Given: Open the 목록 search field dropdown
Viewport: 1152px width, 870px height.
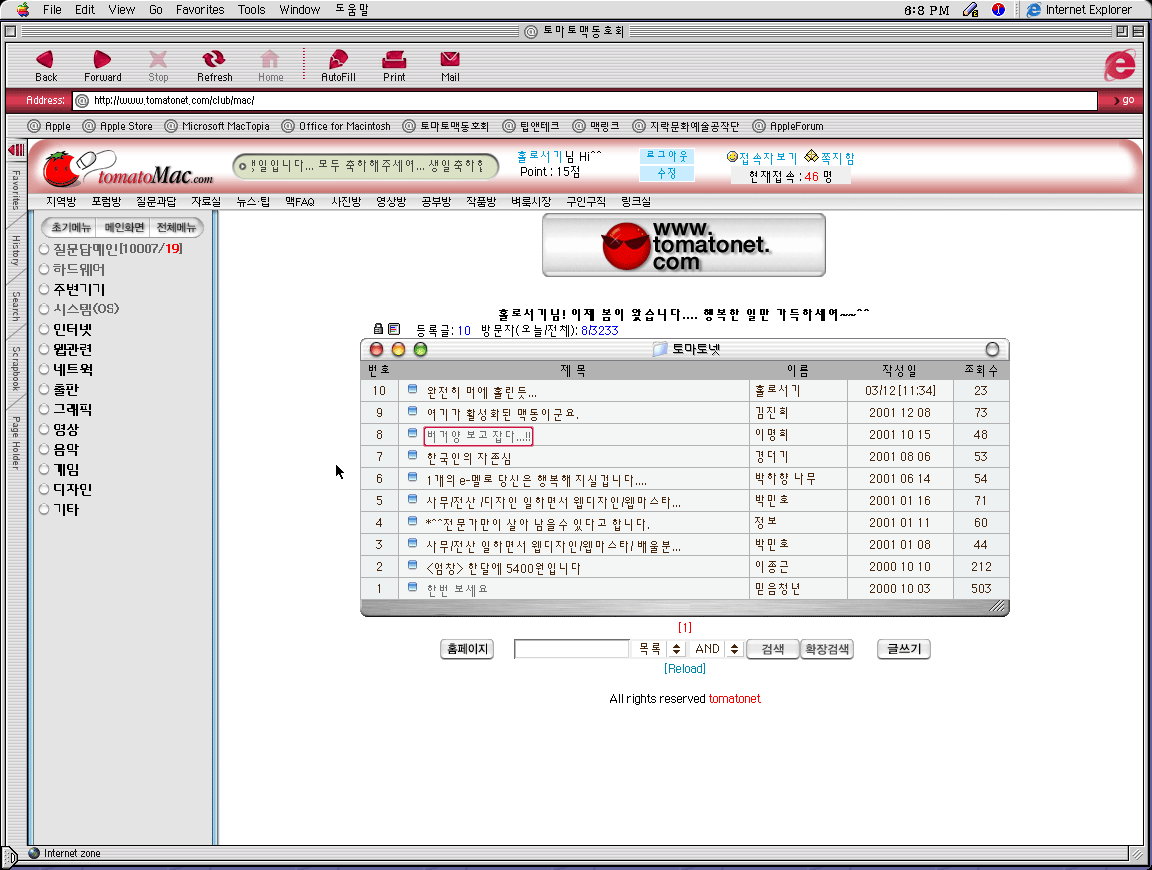Looking at the screenshot, I should pyautogui.click(x=675, y=649).
